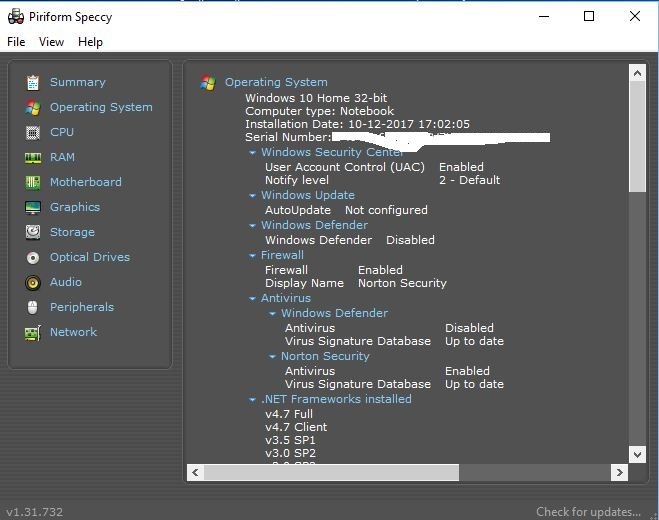Select the Graphics monitor icon
Viewport: 659px width, 520px height.
point(33,207)
